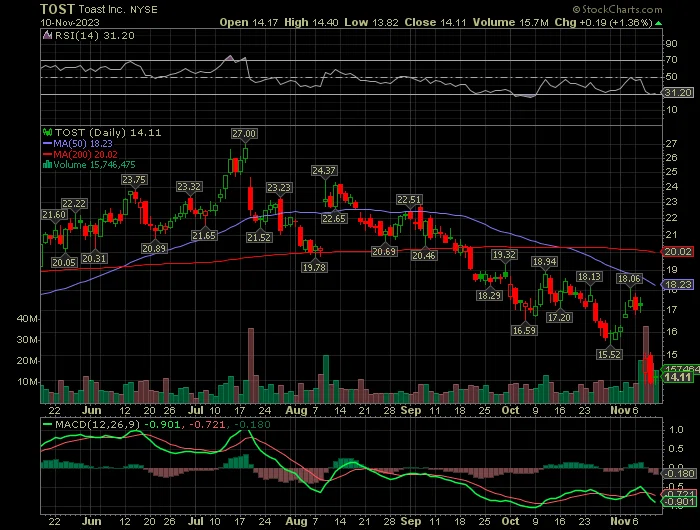Click the 23.23 high price annotation

pyautogui.click(x=279, y=188)
